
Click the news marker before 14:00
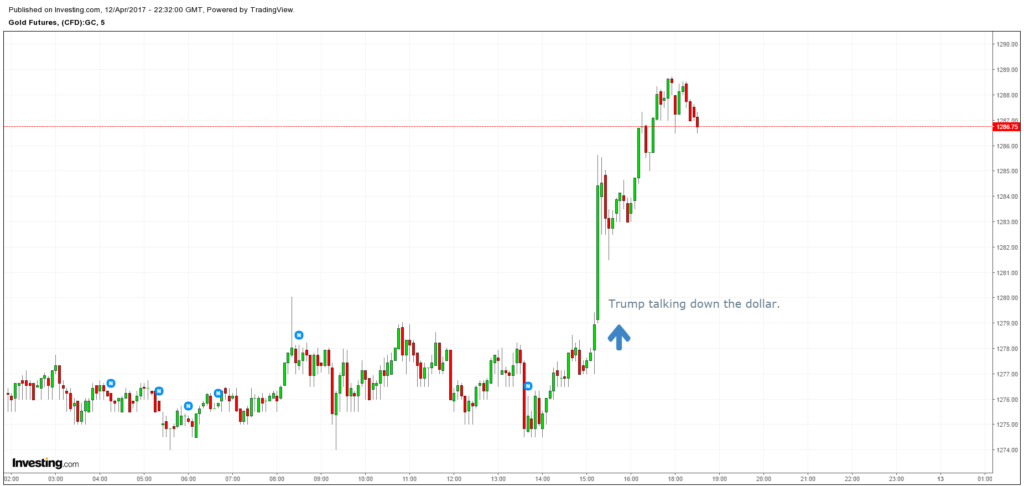[528, 386]
